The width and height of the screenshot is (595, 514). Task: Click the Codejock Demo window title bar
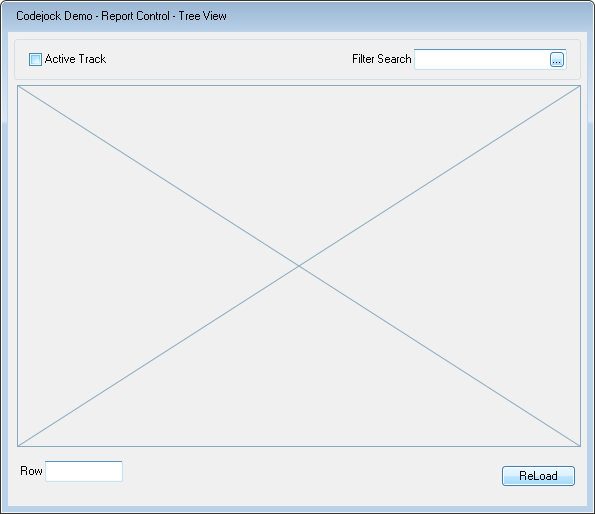298,16
